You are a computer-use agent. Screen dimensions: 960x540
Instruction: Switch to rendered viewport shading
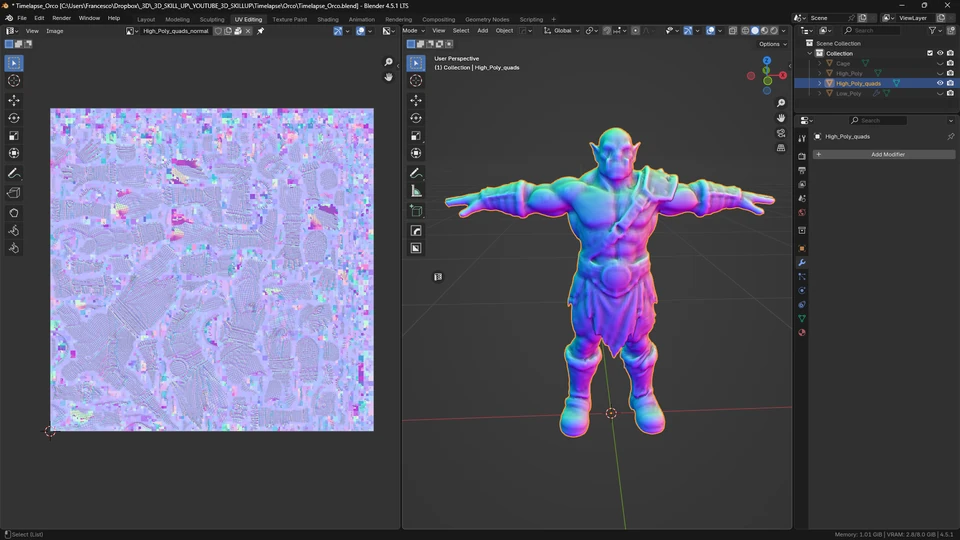(774, 31)
